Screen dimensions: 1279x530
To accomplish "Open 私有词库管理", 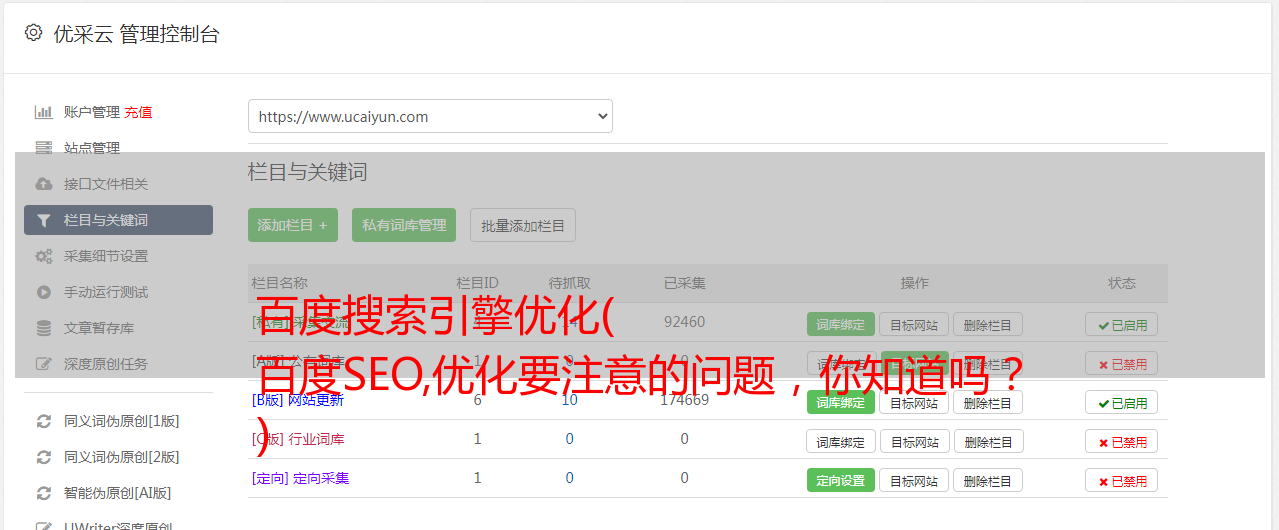I will point(404,225).
